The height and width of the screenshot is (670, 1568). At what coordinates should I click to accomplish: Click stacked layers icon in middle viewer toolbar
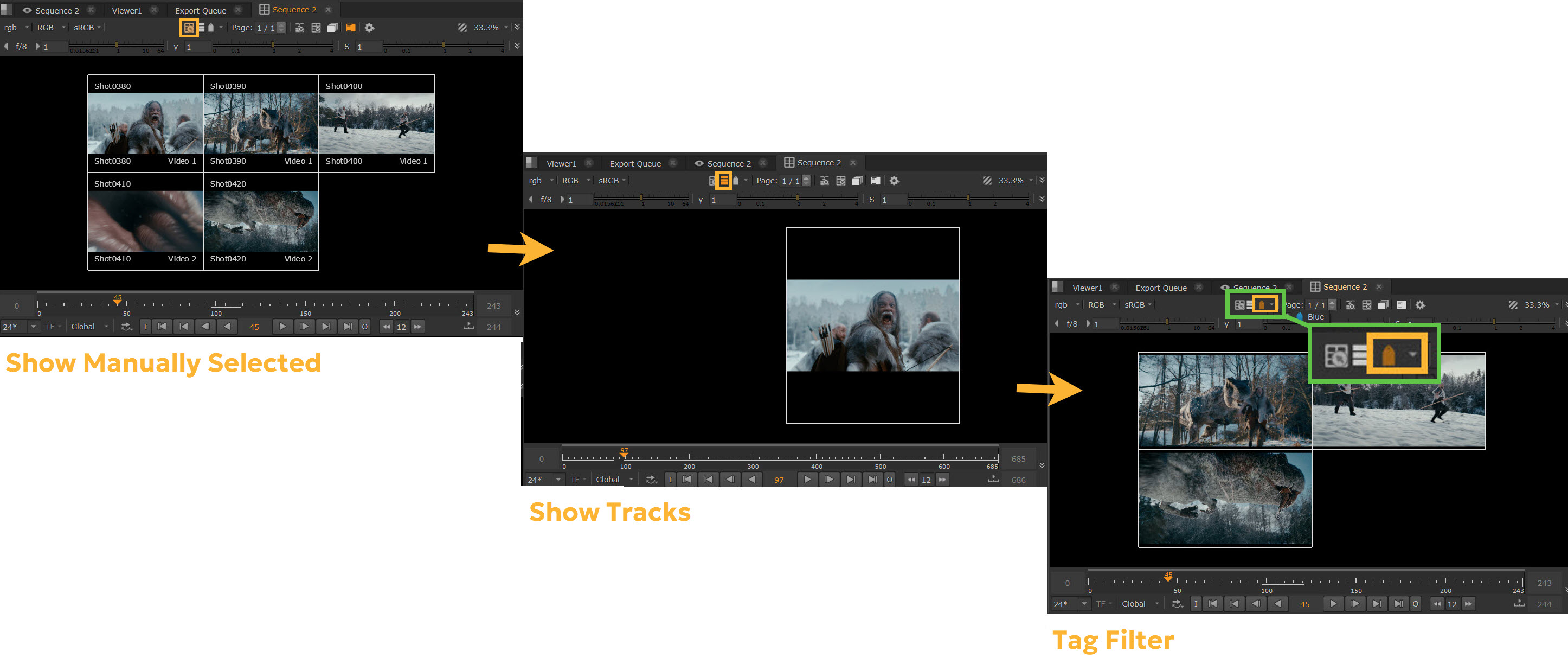(x=857, y=180)
